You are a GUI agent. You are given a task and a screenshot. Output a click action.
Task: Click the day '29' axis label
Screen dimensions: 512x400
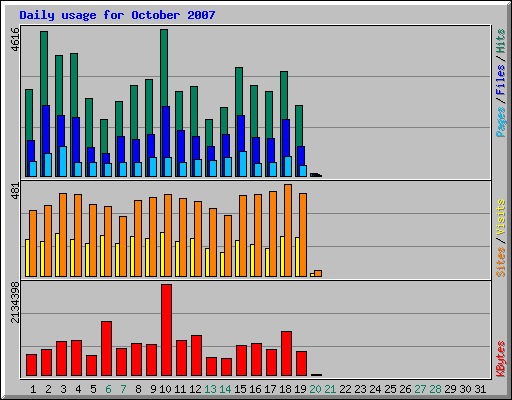coord(450,389)
